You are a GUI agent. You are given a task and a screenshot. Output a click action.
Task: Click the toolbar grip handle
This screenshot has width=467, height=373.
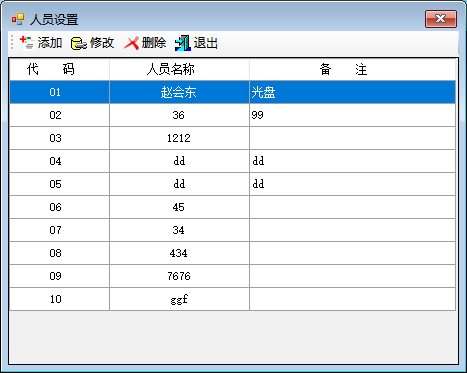pyautogui.click(x=12, y=43)
